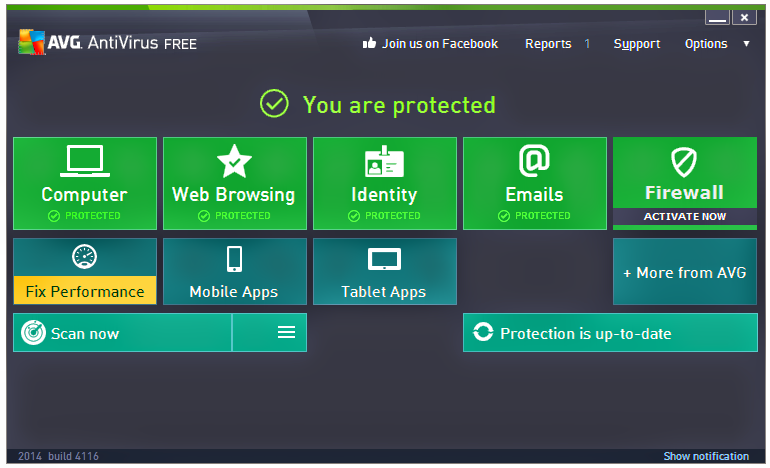Click the PROTECTED check icon under Identity
This screenshot has width=770, height=468.
pos(354,216)
